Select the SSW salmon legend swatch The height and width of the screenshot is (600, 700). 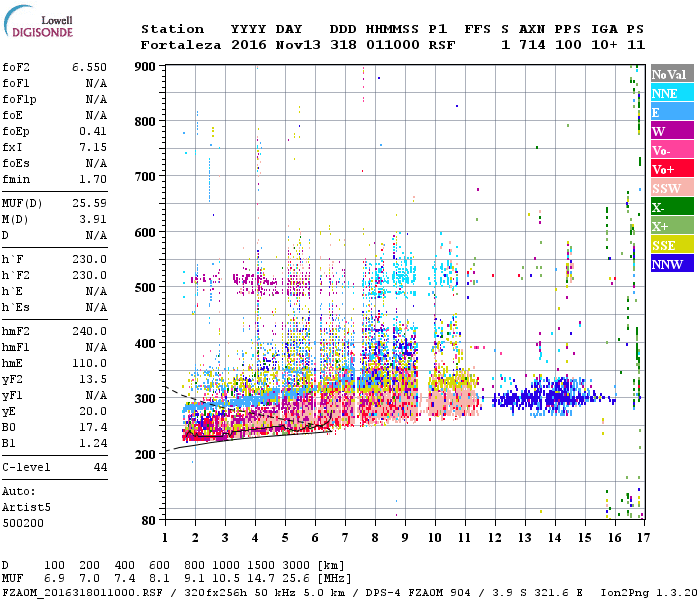[672, 188]
